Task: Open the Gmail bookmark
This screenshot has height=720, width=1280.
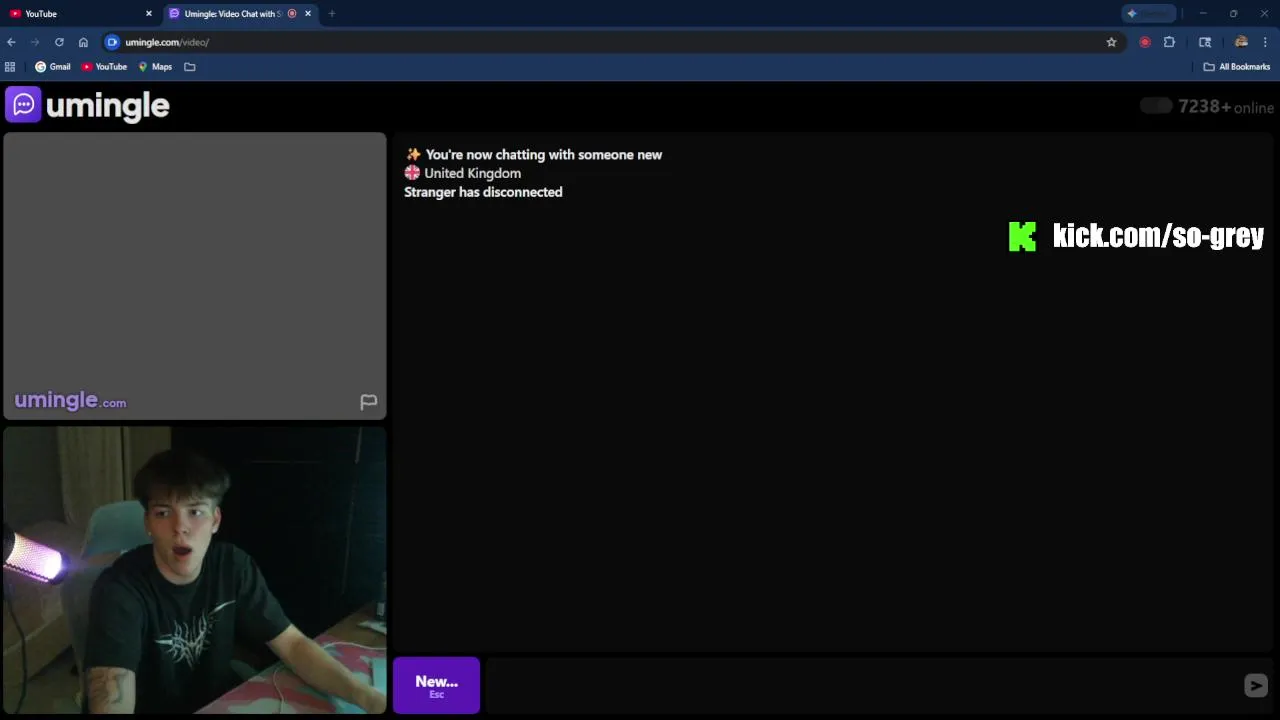Action: point(53,67)
